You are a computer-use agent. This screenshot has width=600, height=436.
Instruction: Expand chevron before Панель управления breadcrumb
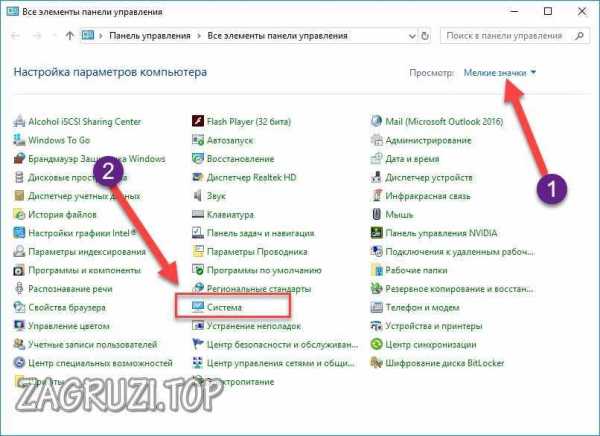101,36
